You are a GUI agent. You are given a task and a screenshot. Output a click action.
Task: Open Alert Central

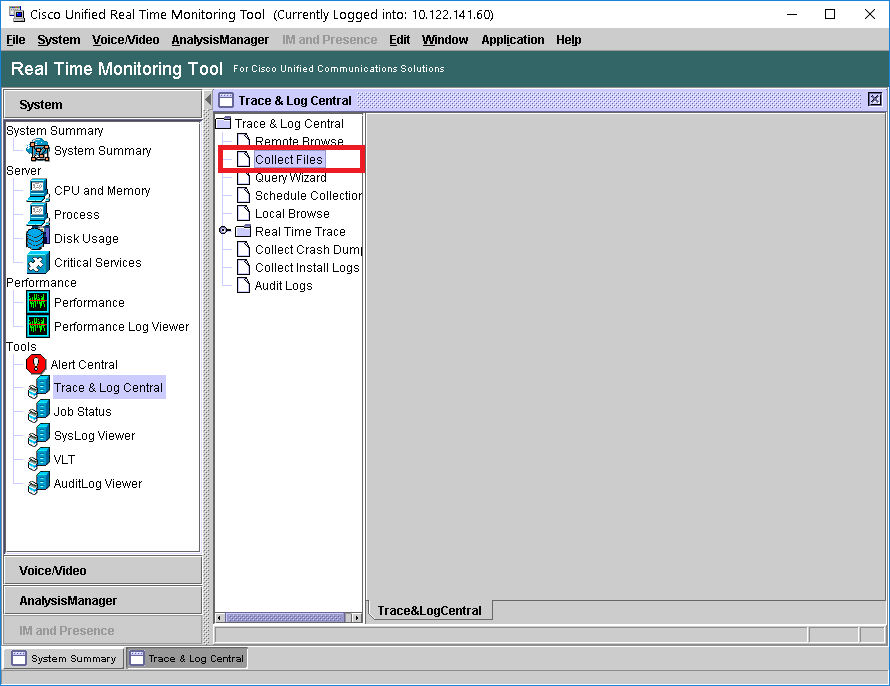pos(84,364)
